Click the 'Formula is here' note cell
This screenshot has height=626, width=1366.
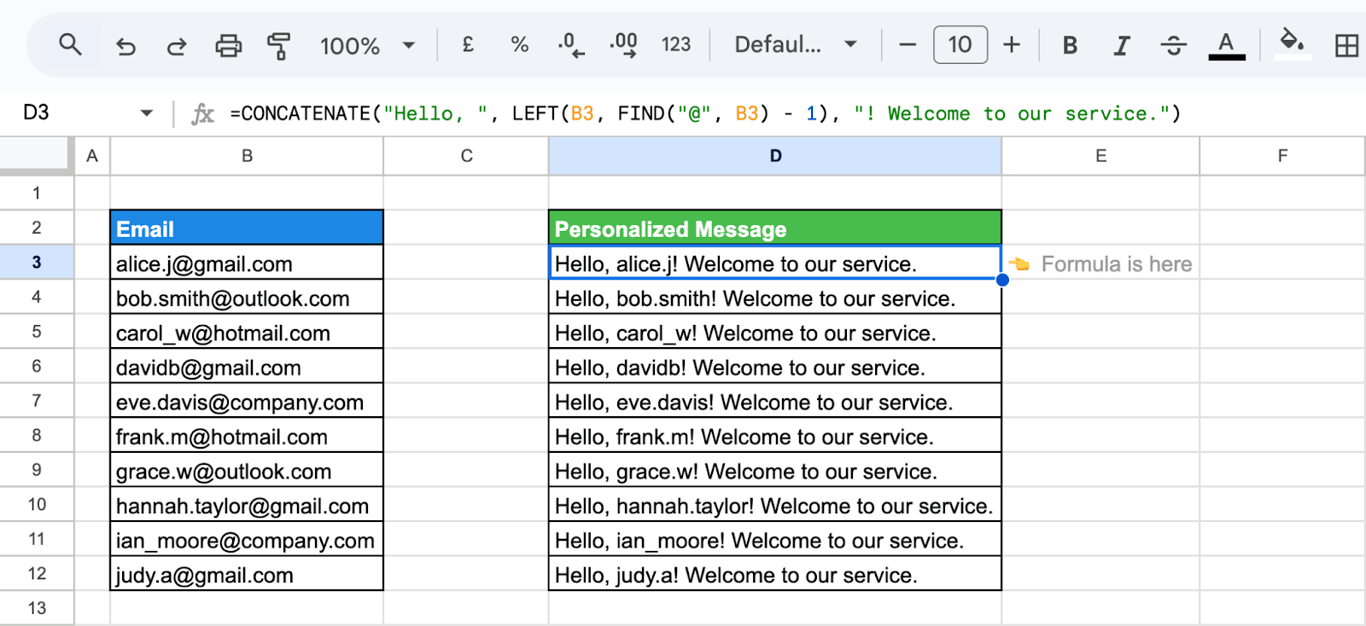pos(1100,263)
